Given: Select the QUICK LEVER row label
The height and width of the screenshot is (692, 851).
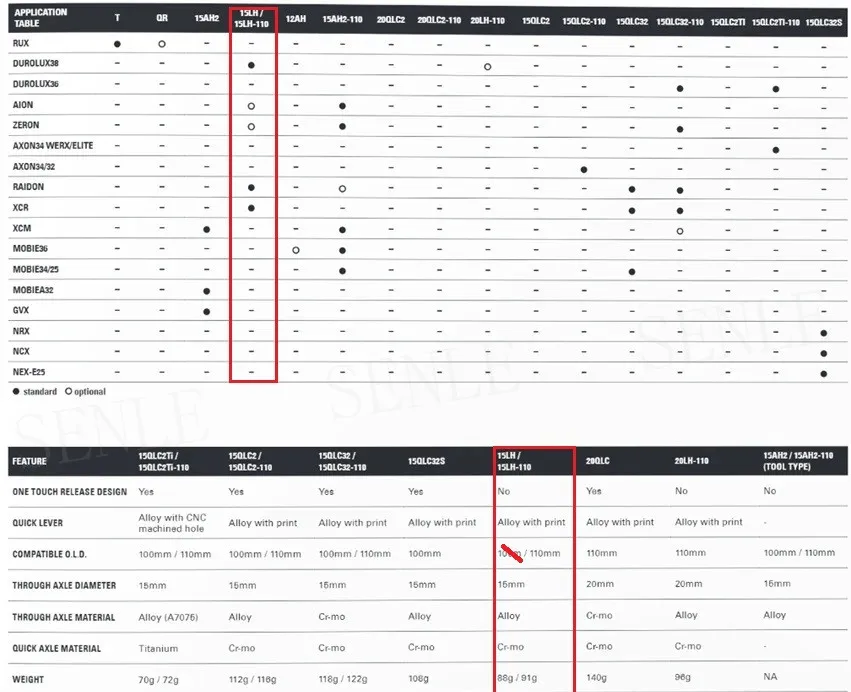Looking at the screenshot, I should (x=37, y=523).
